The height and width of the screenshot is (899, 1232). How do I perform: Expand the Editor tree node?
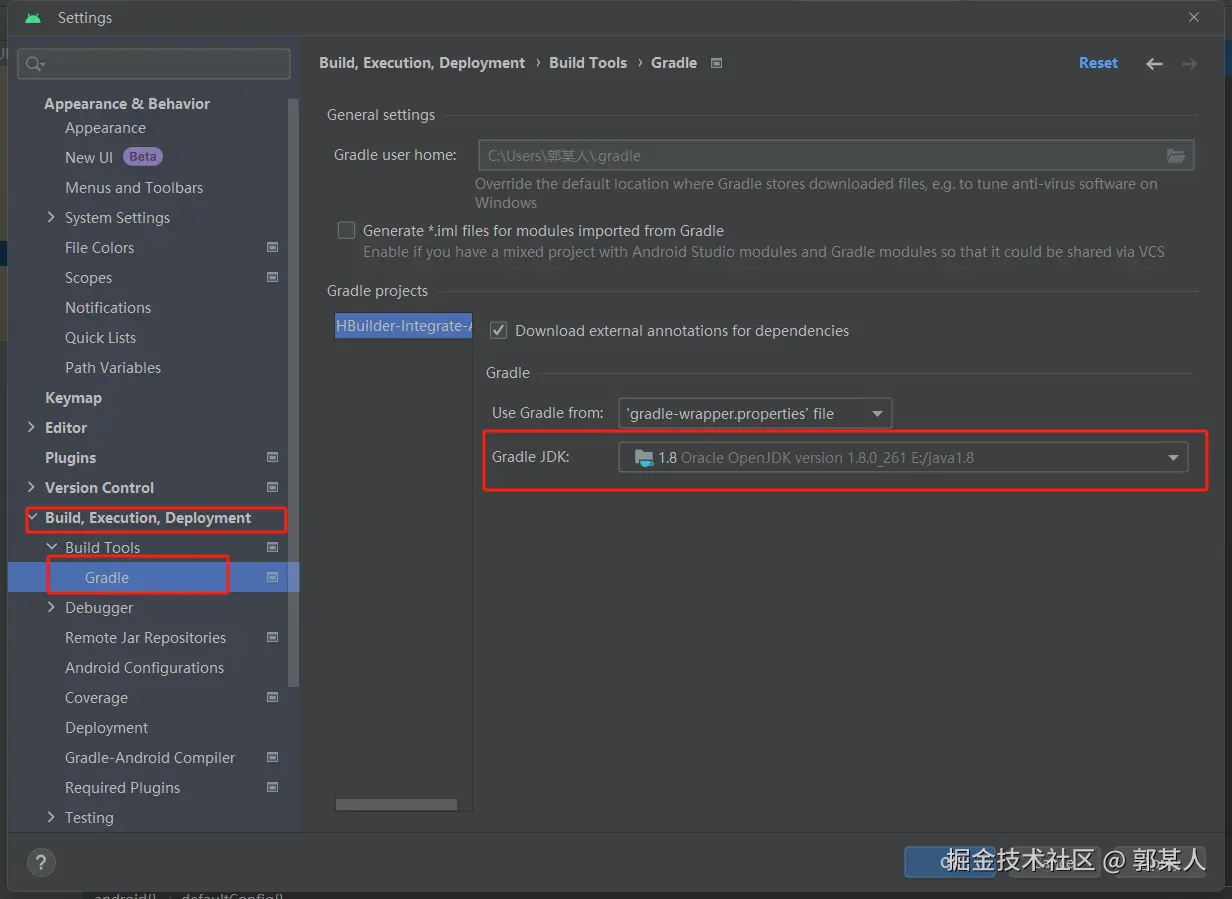click(32, 427)
